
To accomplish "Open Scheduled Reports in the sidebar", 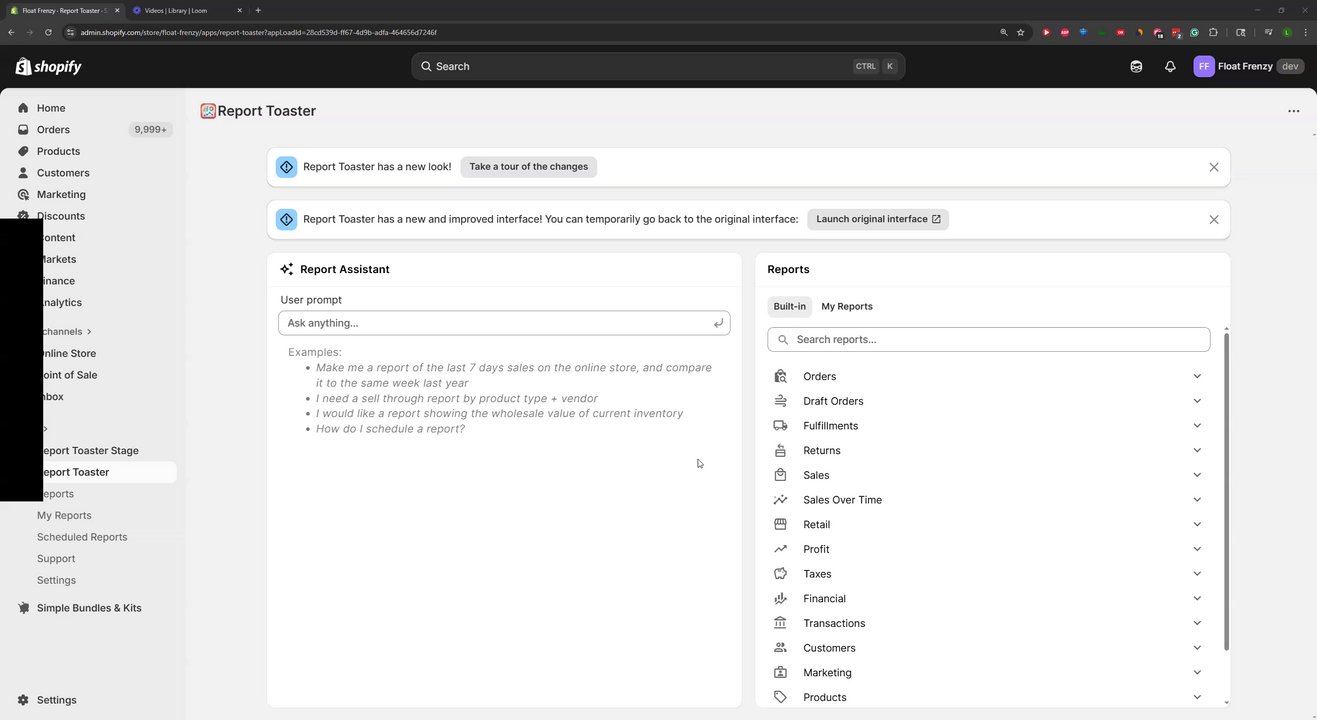I will click(x=82, y=537).
